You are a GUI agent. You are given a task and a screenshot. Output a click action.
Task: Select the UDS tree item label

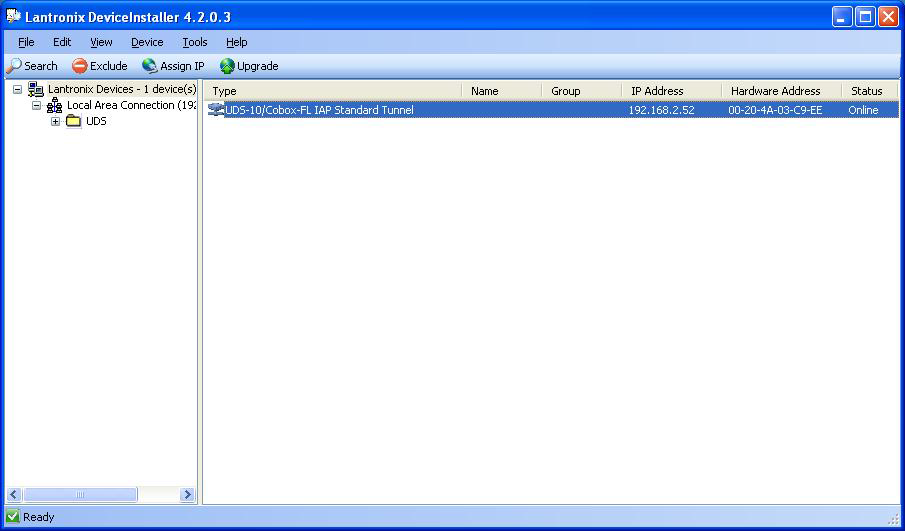[96, 121]
